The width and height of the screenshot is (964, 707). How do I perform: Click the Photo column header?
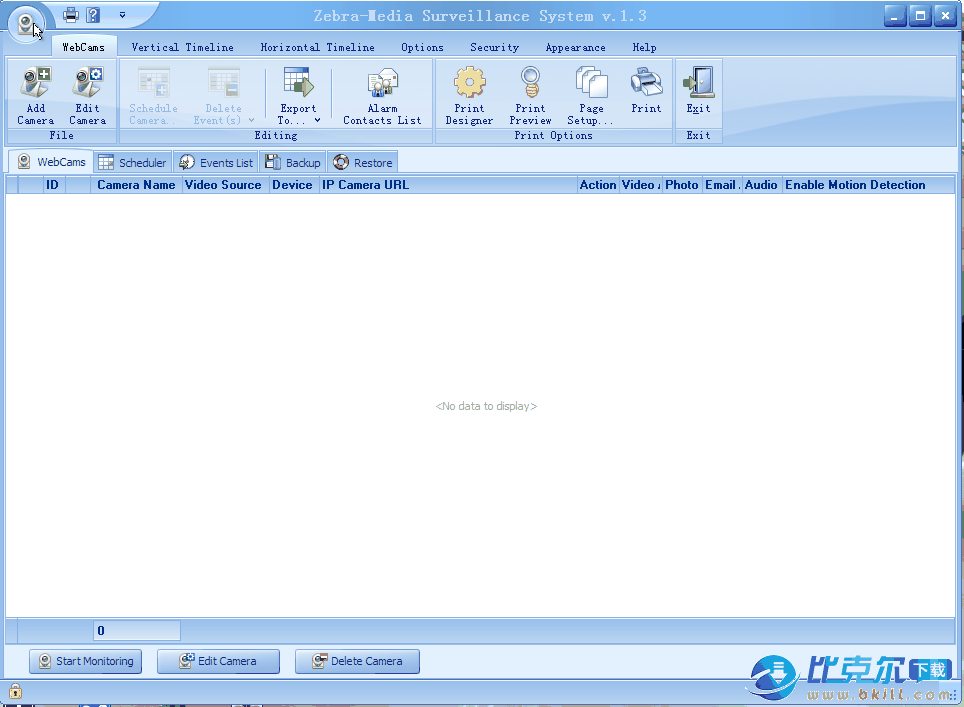pos(681,184)
